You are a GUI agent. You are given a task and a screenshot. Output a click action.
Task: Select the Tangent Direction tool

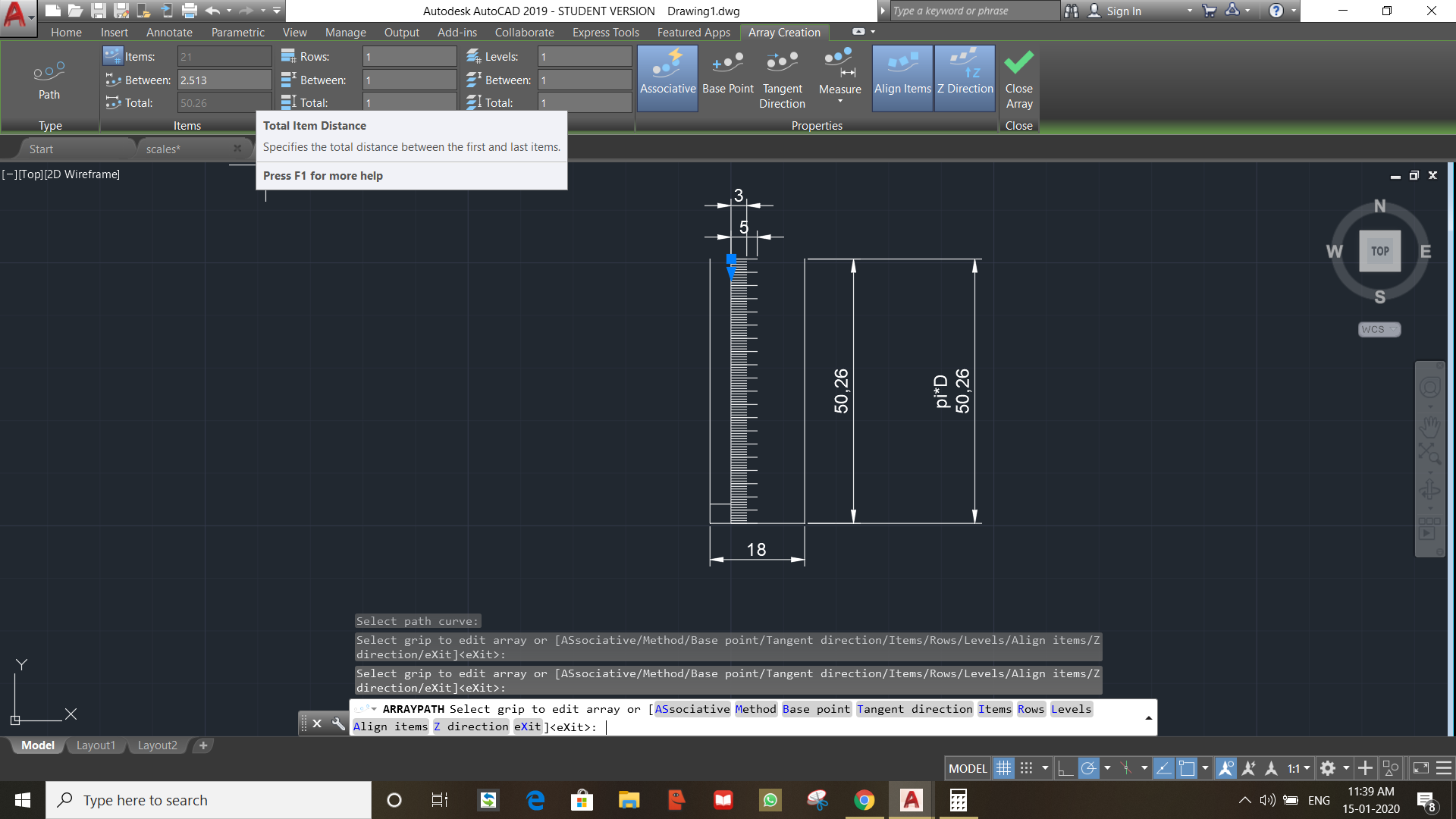[782, 79]
